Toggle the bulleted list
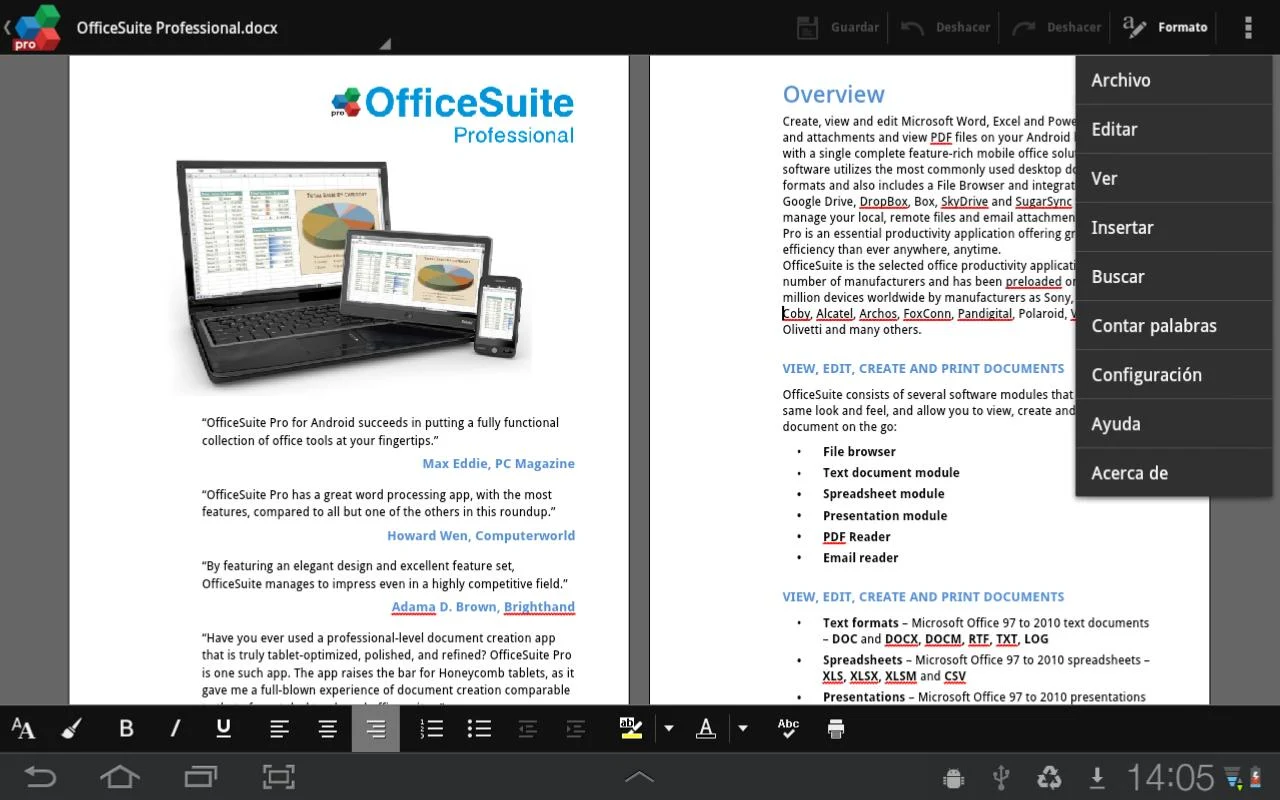 (x=479, y=729)
